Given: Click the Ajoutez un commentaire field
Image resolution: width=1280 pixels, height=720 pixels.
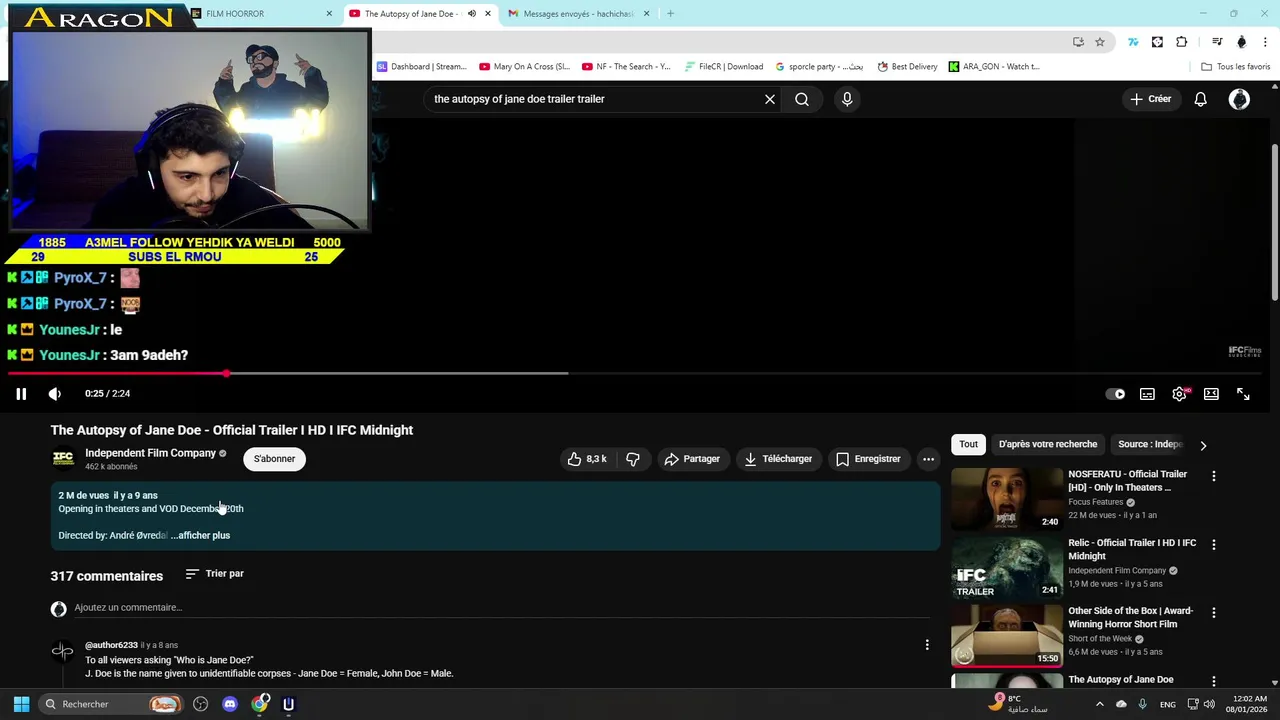Looking at the screenshot, I should (x=500, y=607).
